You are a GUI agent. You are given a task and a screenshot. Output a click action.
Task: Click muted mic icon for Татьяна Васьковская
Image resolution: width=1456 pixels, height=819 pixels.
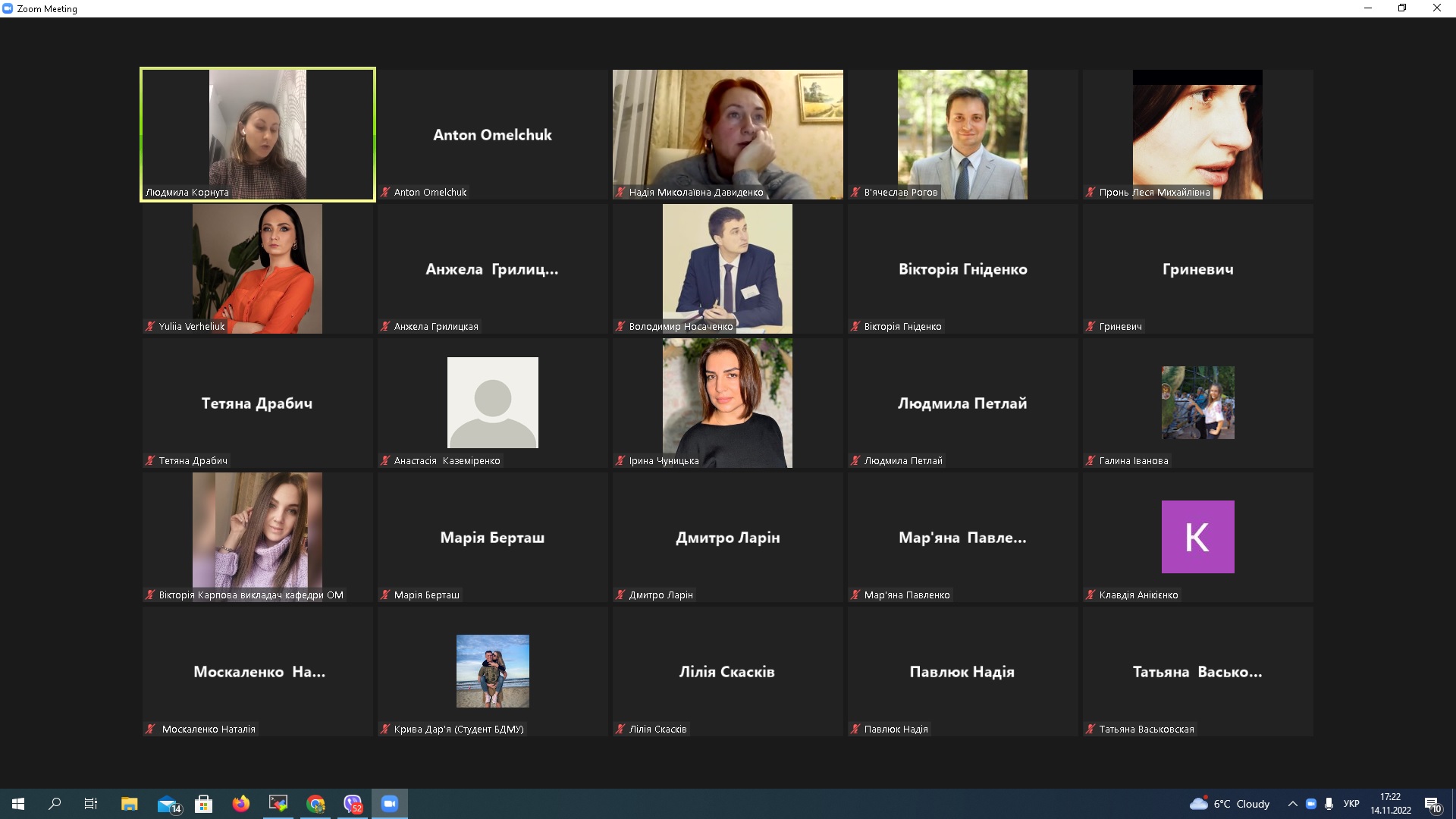coord(1090,730)
